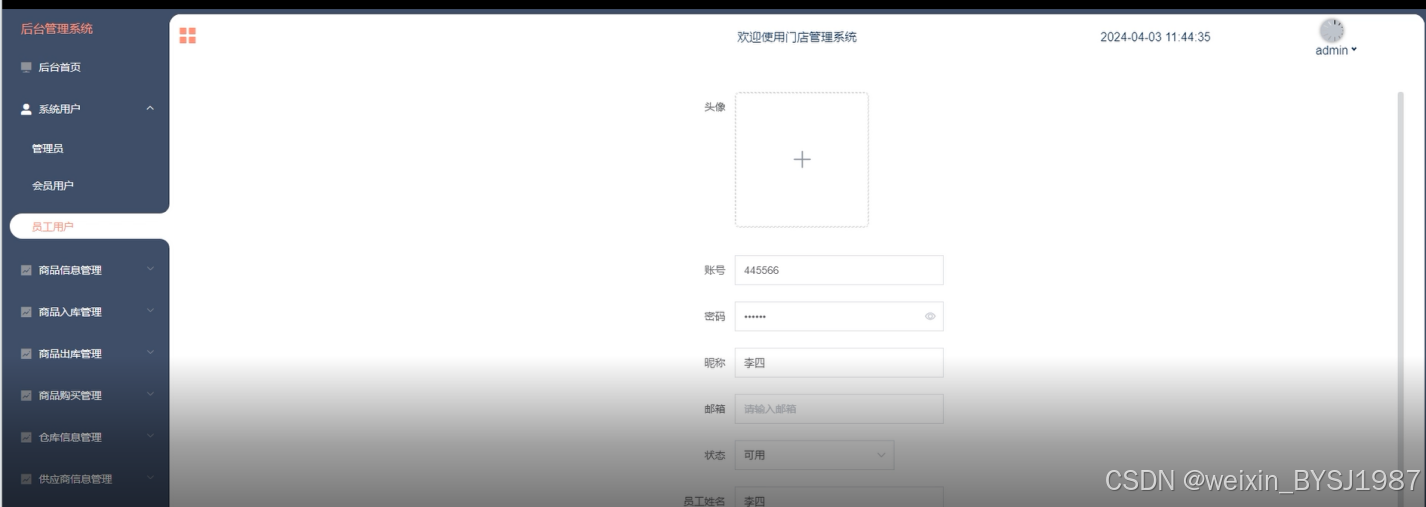
Task: Click the 后台首页 monitor icon
Action: [x=26, y=67]
